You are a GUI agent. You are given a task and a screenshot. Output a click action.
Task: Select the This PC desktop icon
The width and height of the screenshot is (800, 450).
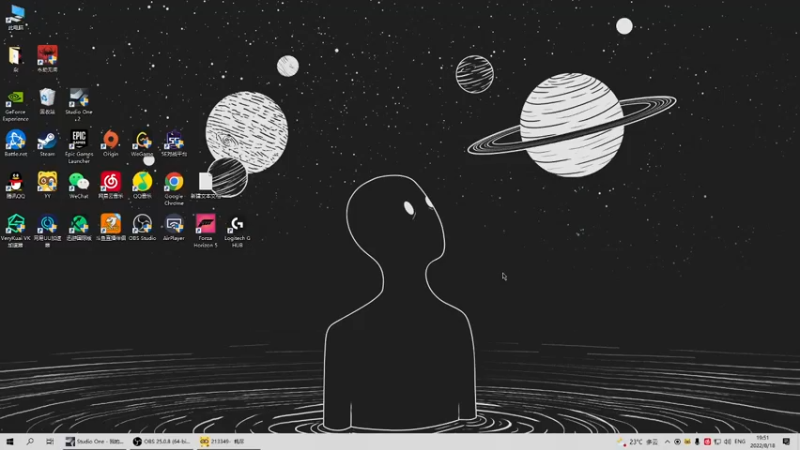(x=15, y=17)
